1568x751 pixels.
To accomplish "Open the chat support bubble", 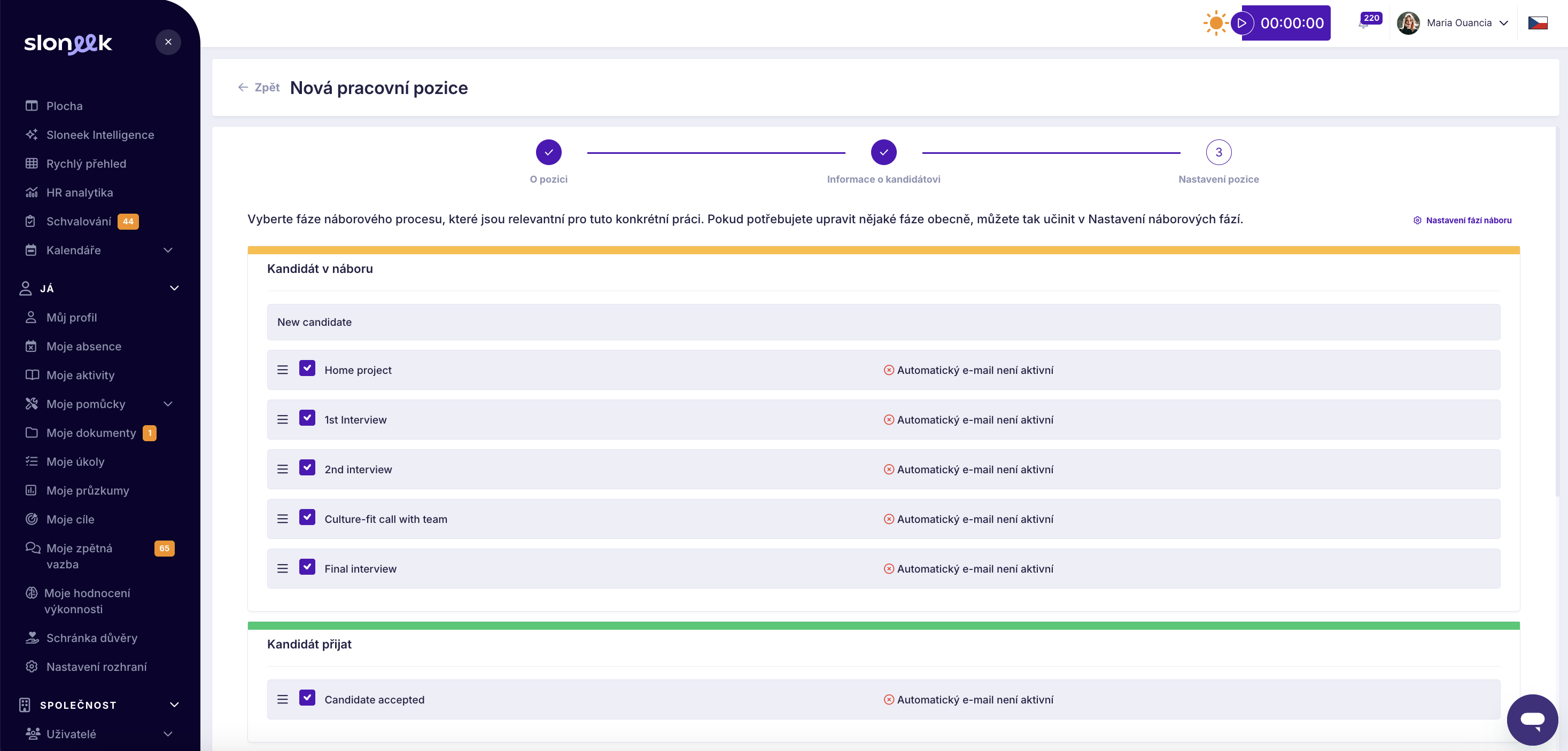I will 1532,719.
